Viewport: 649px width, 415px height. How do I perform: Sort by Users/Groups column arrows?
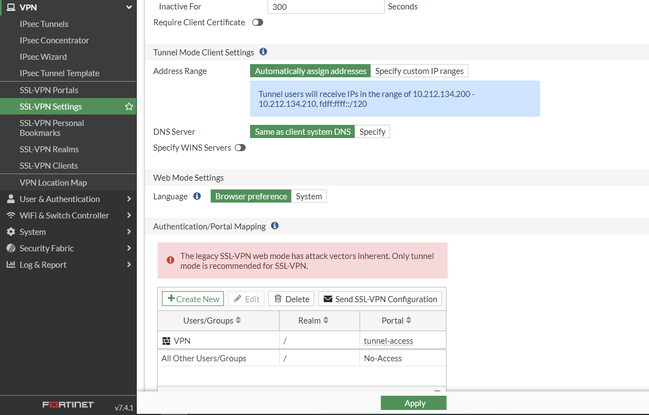click(238, 320)
